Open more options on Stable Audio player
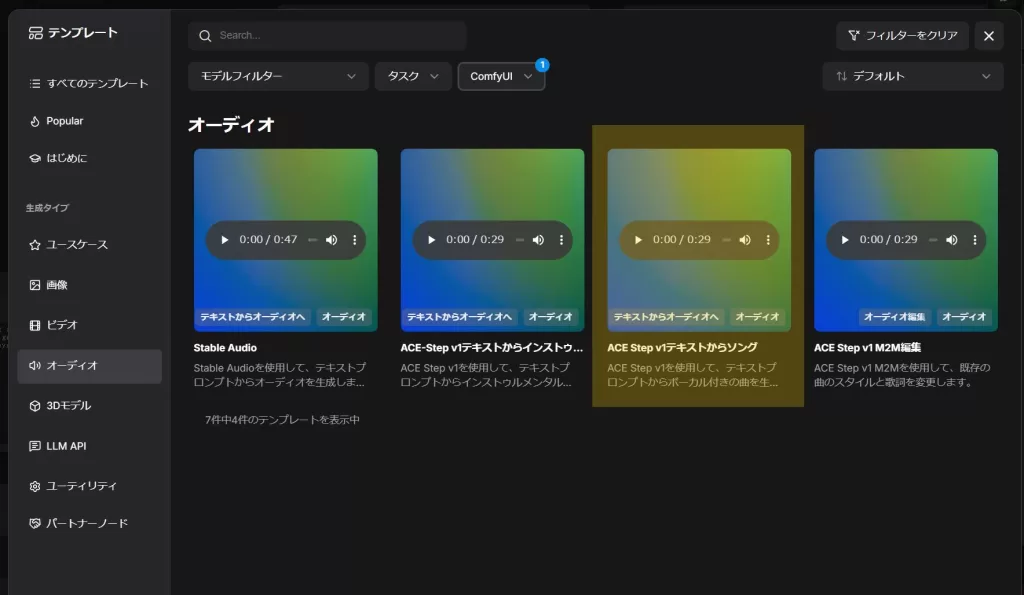This screenshot has height=595, width=1024. click(355, 240)
